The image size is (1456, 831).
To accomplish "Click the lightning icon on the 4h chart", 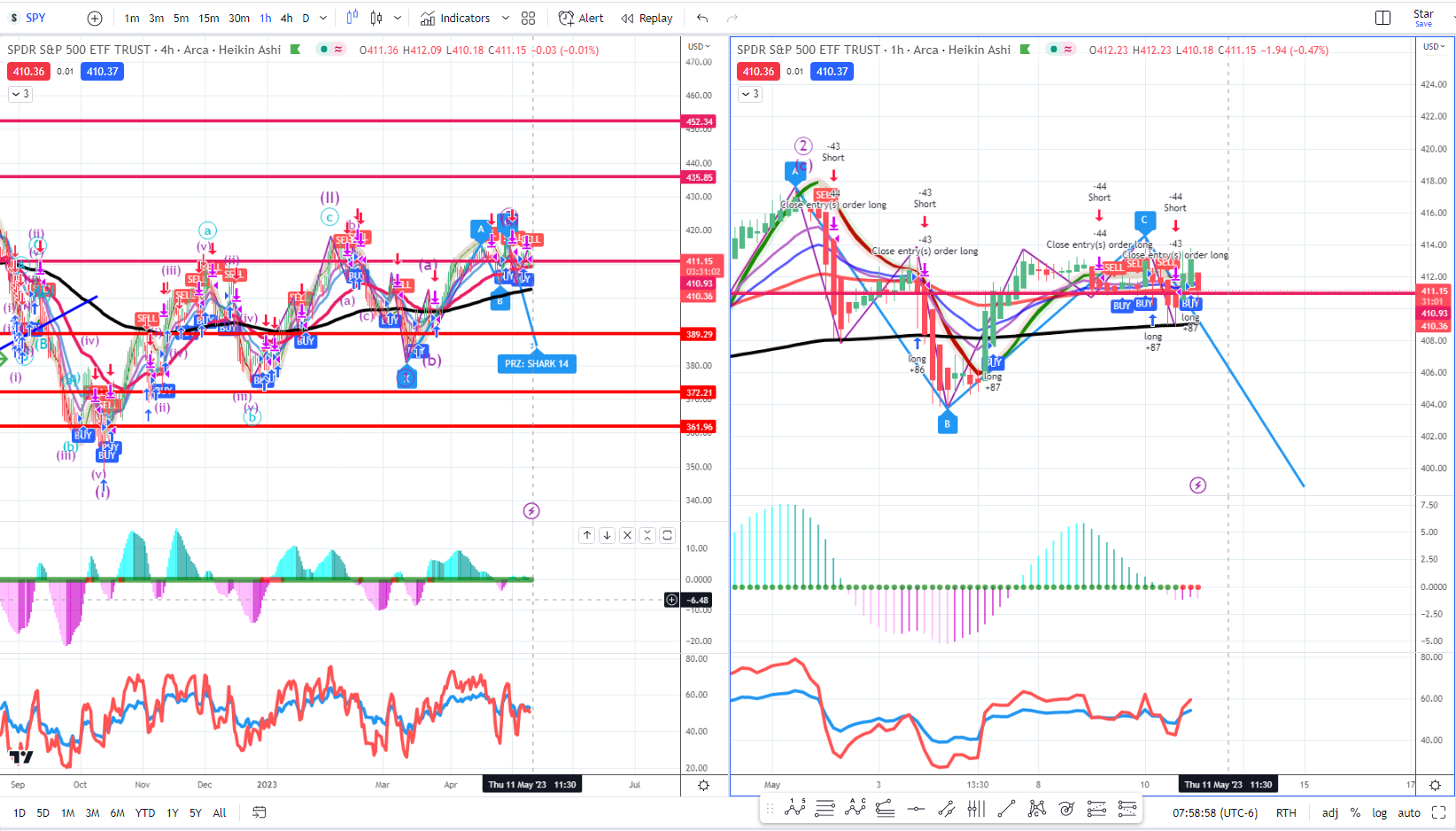I will 531,510.
